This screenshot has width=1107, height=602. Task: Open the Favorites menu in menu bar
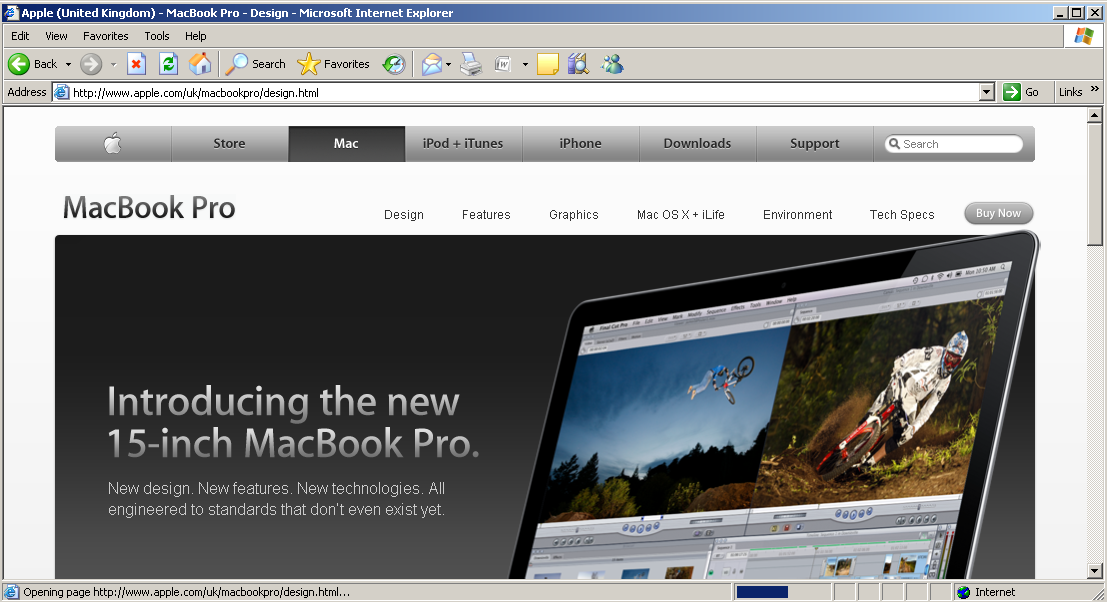[106, 36]
